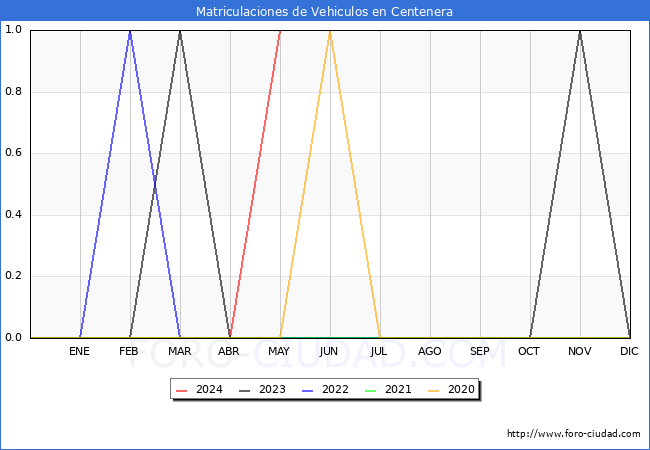This screenshot has height=450, width=650.
Task: Click the chart title 'Matriculaciones de Vehiculos en Centenera'
Action: [x=324, y=12]
